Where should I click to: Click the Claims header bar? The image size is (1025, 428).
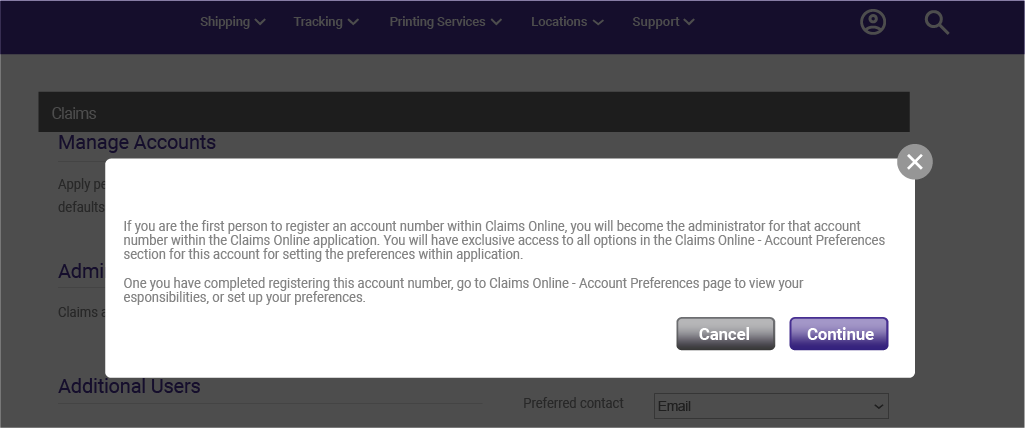click(474, 112)
